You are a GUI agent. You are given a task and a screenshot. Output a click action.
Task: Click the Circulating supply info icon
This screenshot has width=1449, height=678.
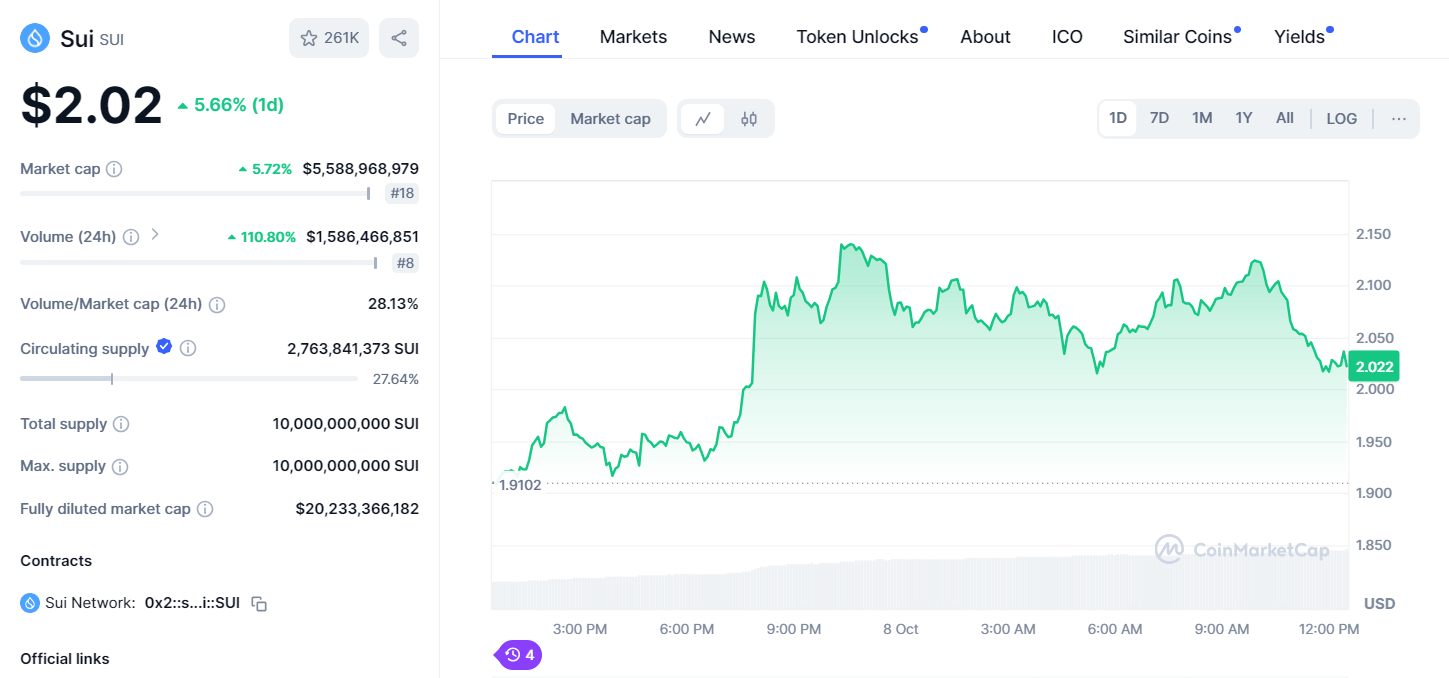pos(187,349)
